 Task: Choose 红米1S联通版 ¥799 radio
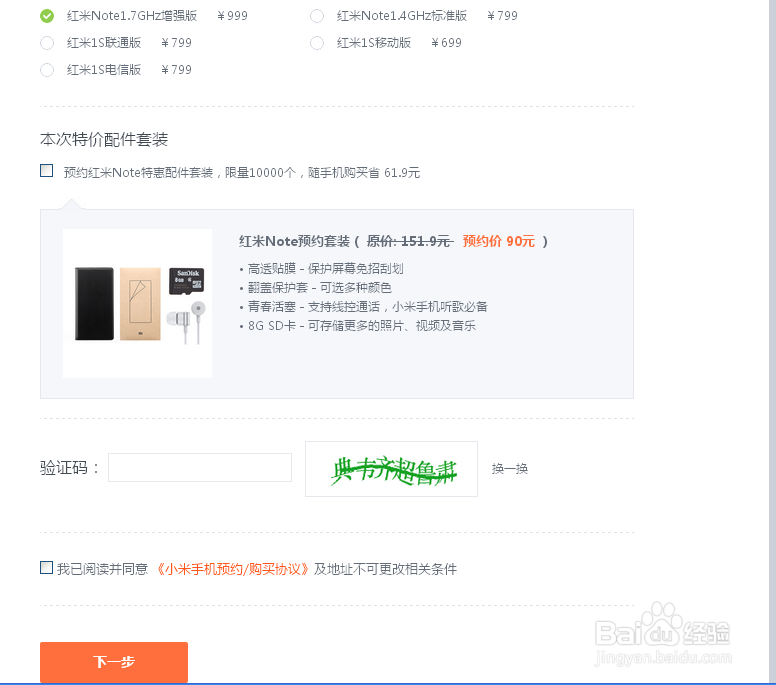[x=47, y=43]
